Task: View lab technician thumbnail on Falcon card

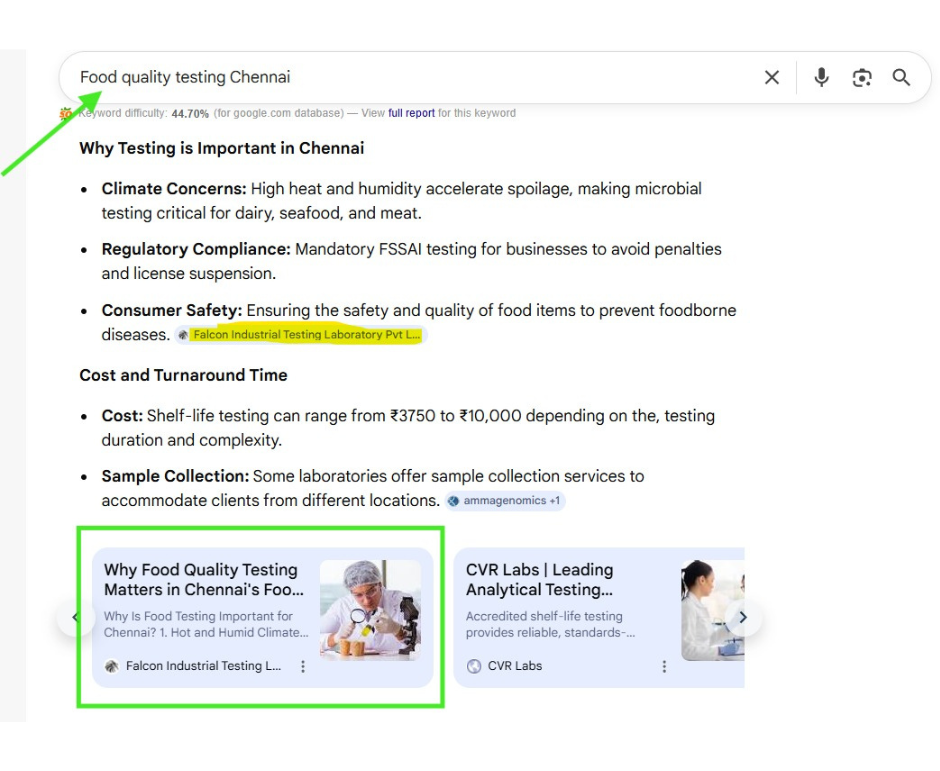Action: point(370,610)
